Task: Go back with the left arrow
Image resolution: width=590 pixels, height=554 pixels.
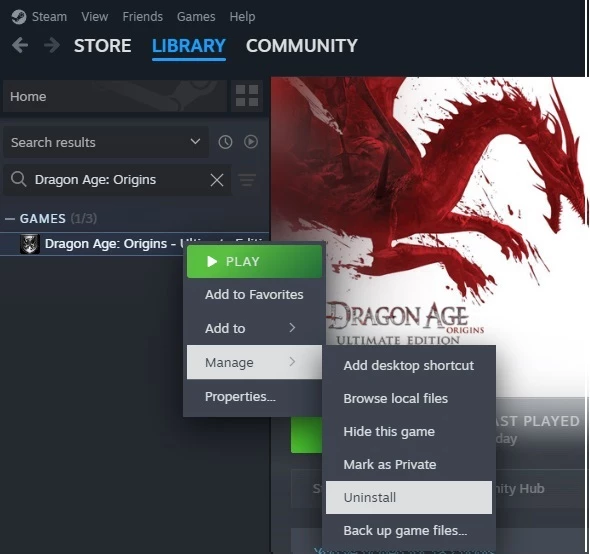Action: 20,46
